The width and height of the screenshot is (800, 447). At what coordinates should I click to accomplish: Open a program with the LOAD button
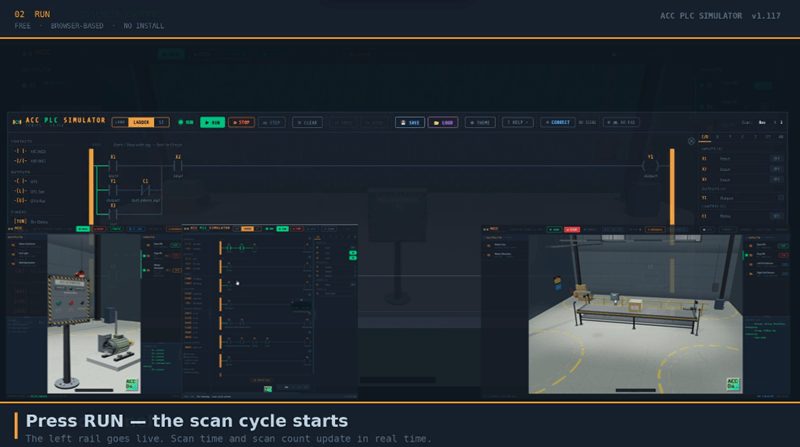443,122
